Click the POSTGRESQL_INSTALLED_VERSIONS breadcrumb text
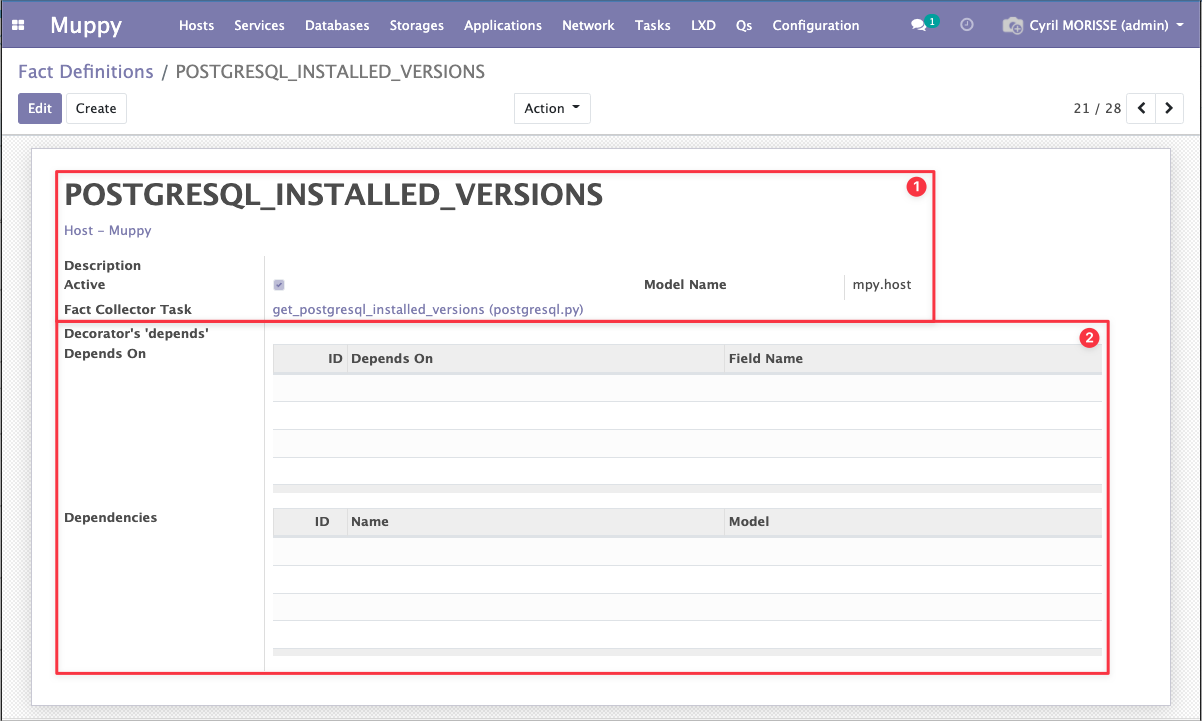The image size is (1202, 721). pos(330,72)
